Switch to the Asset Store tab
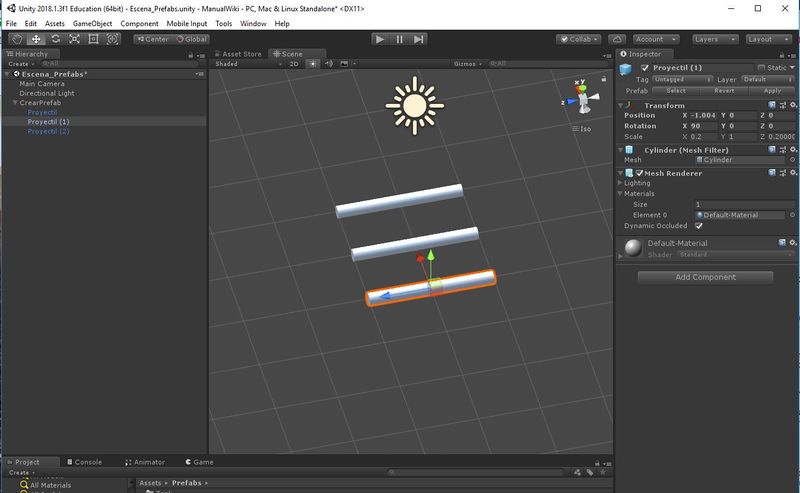The height and width of the screenshot is (493, 800). 238,54
